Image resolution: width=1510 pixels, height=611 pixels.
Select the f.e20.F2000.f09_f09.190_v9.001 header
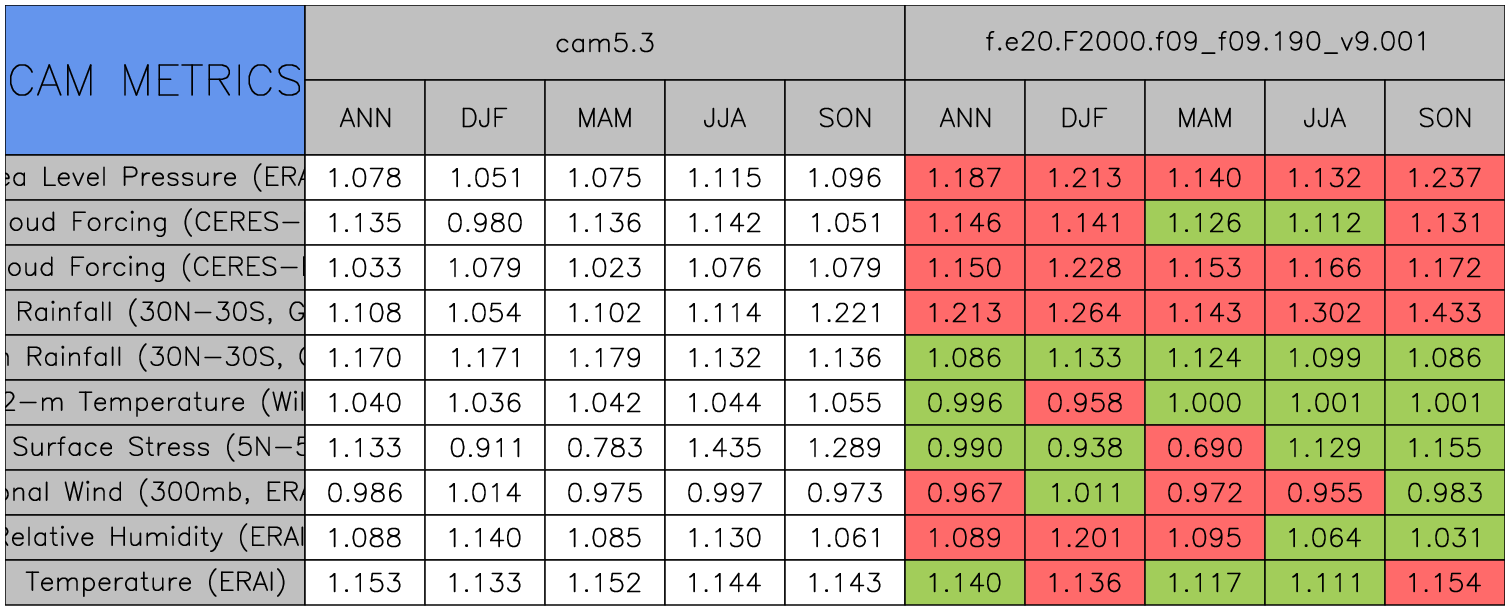(1205, 43)
